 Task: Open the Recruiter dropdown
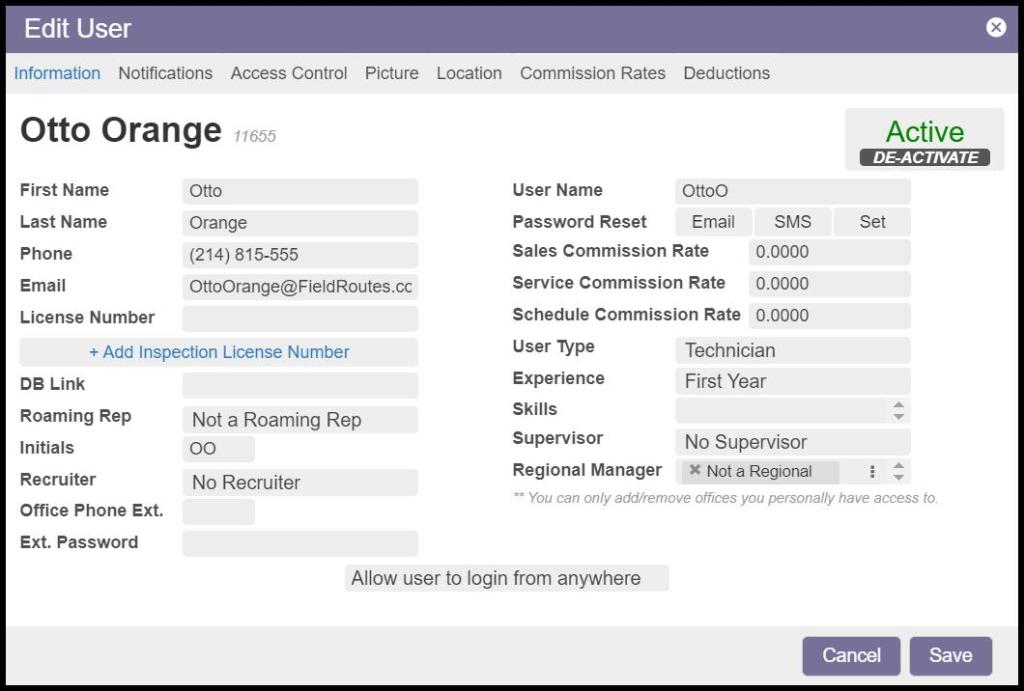click(300, 482)
